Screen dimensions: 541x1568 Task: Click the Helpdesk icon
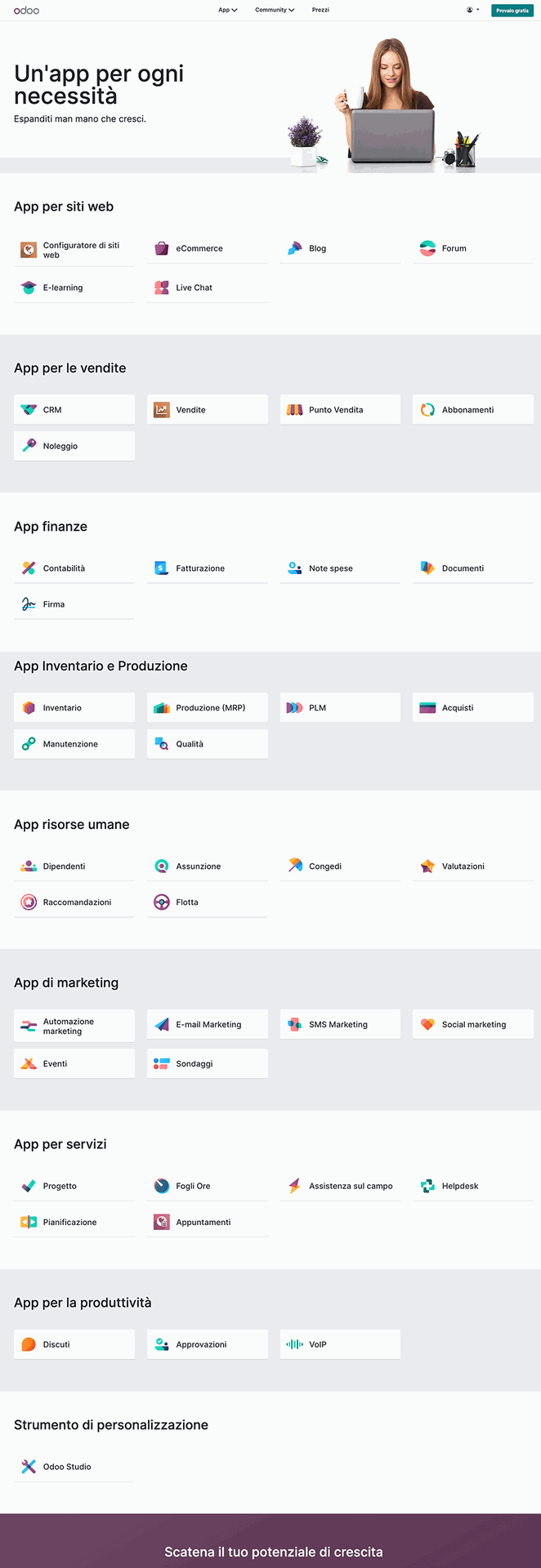tap(427, 1186)
